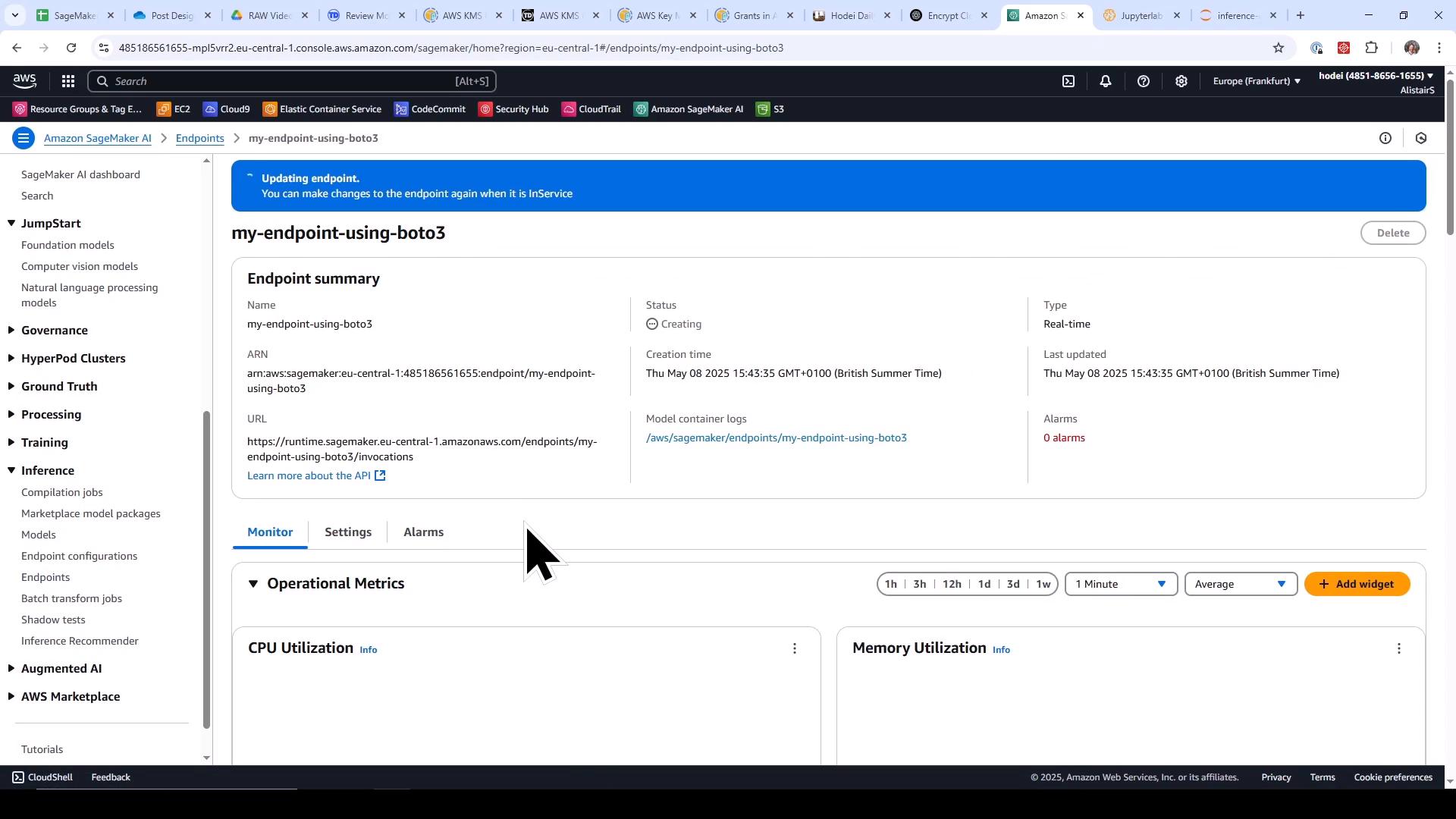The image size is (1456, 819).
Task: Expand the Training navigation section
Action: [11, 443]
